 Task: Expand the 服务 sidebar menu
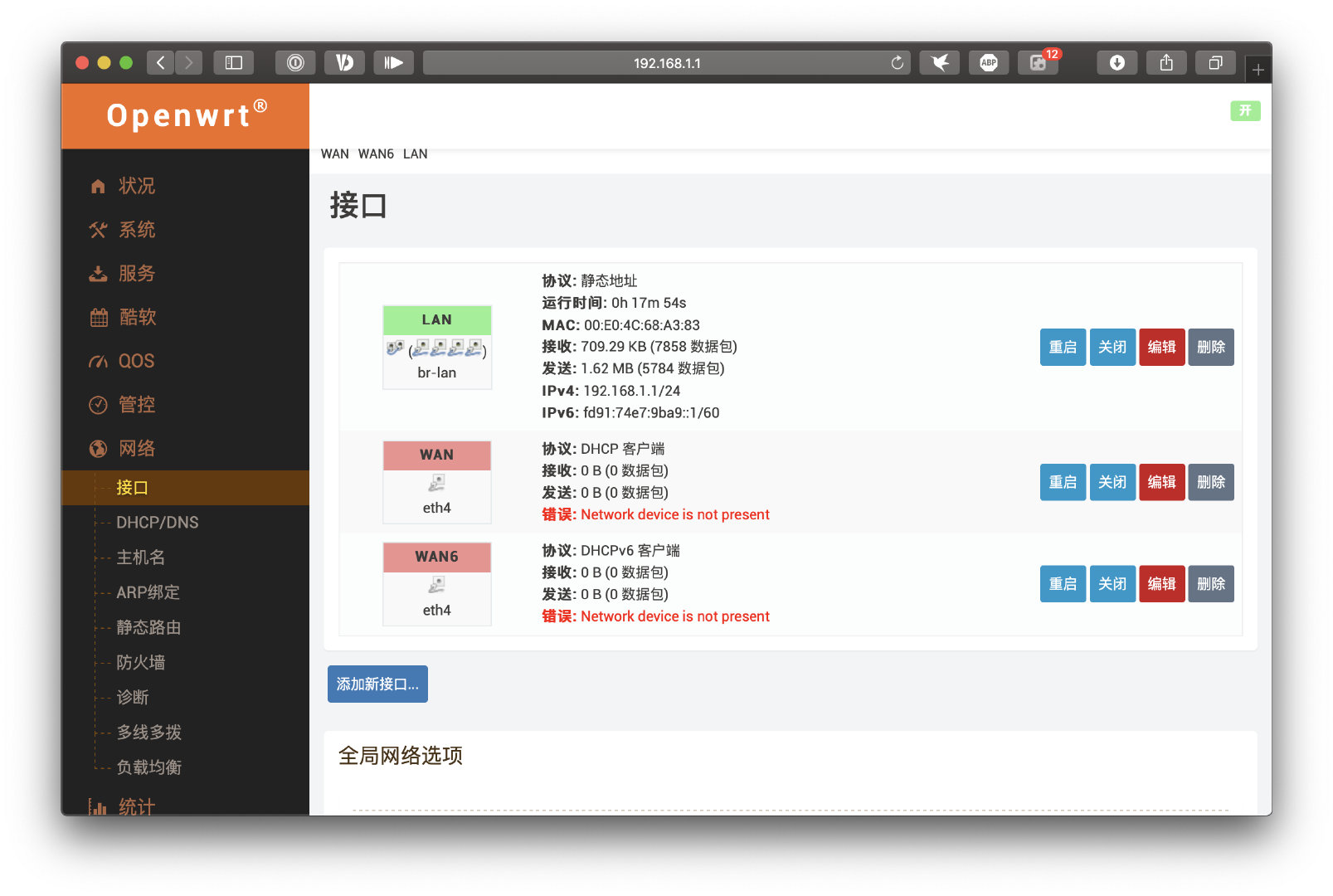pyautogui.click(x=137, y=274)
